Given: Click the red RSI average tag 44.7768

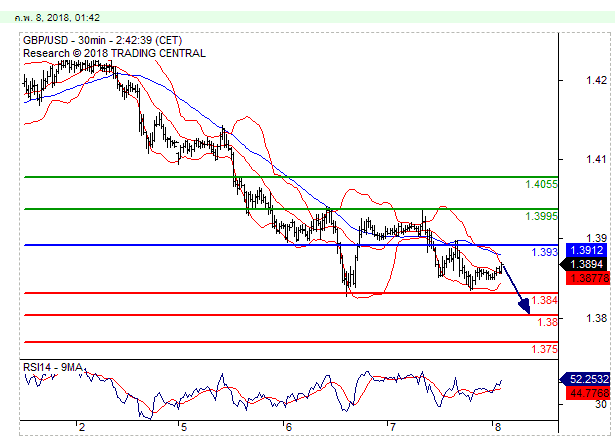Looking at the screenshot, I should [x=588, y=393].
